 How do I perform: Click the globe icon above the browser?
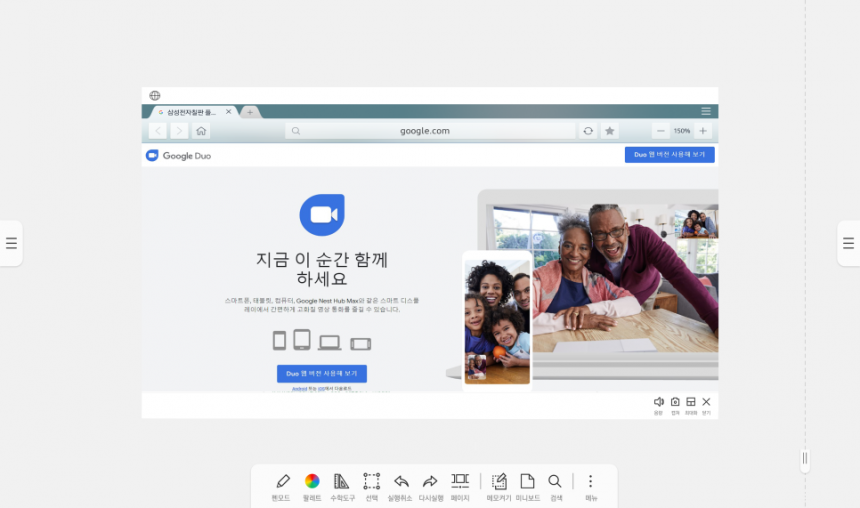(155, 95)
